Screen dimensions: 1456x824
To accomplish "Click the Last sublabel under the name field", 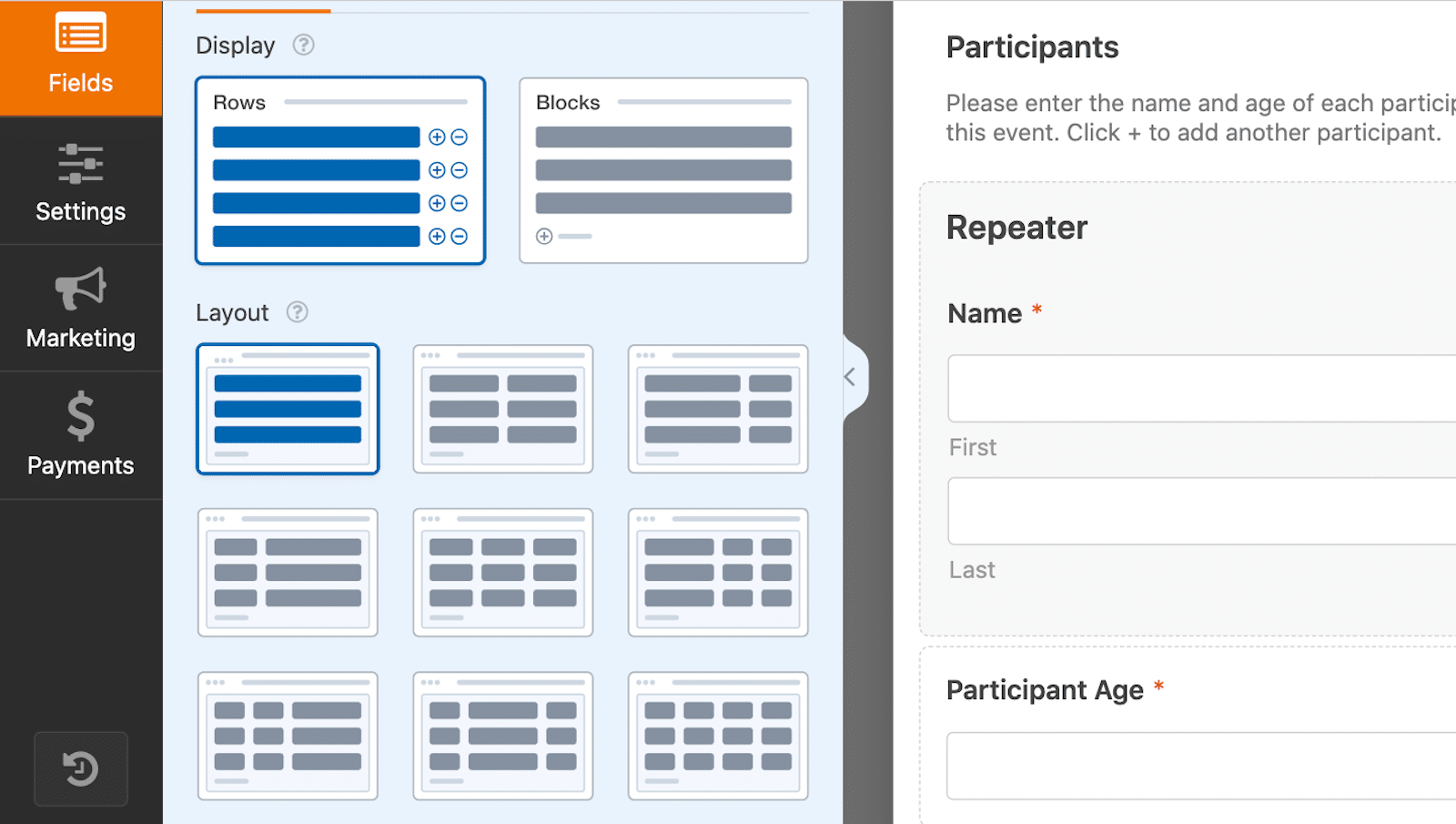I will (972, 570).
